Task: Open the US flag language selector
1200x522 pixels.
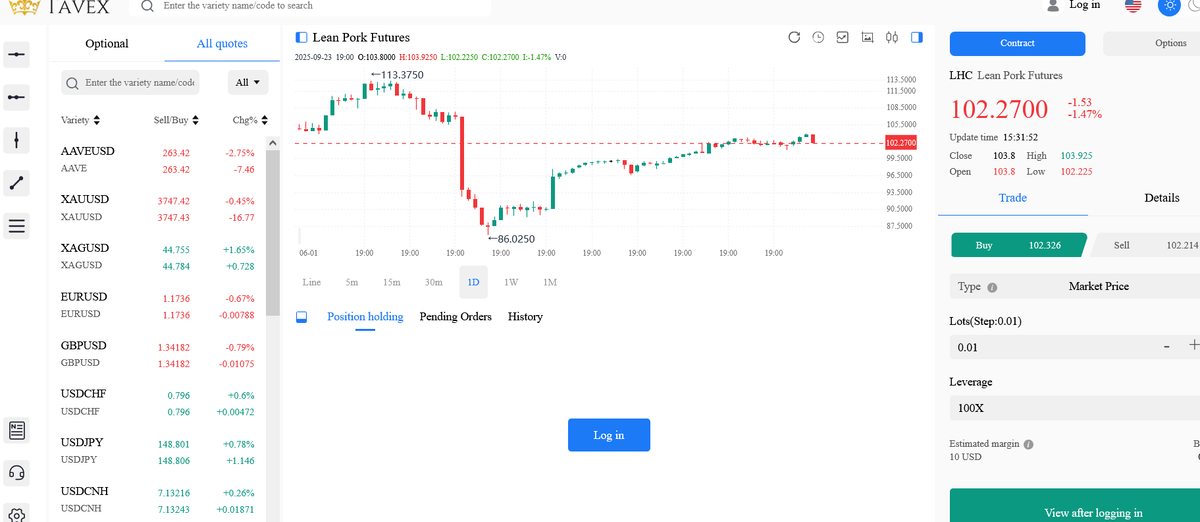Action: (x=1133, y=6)
